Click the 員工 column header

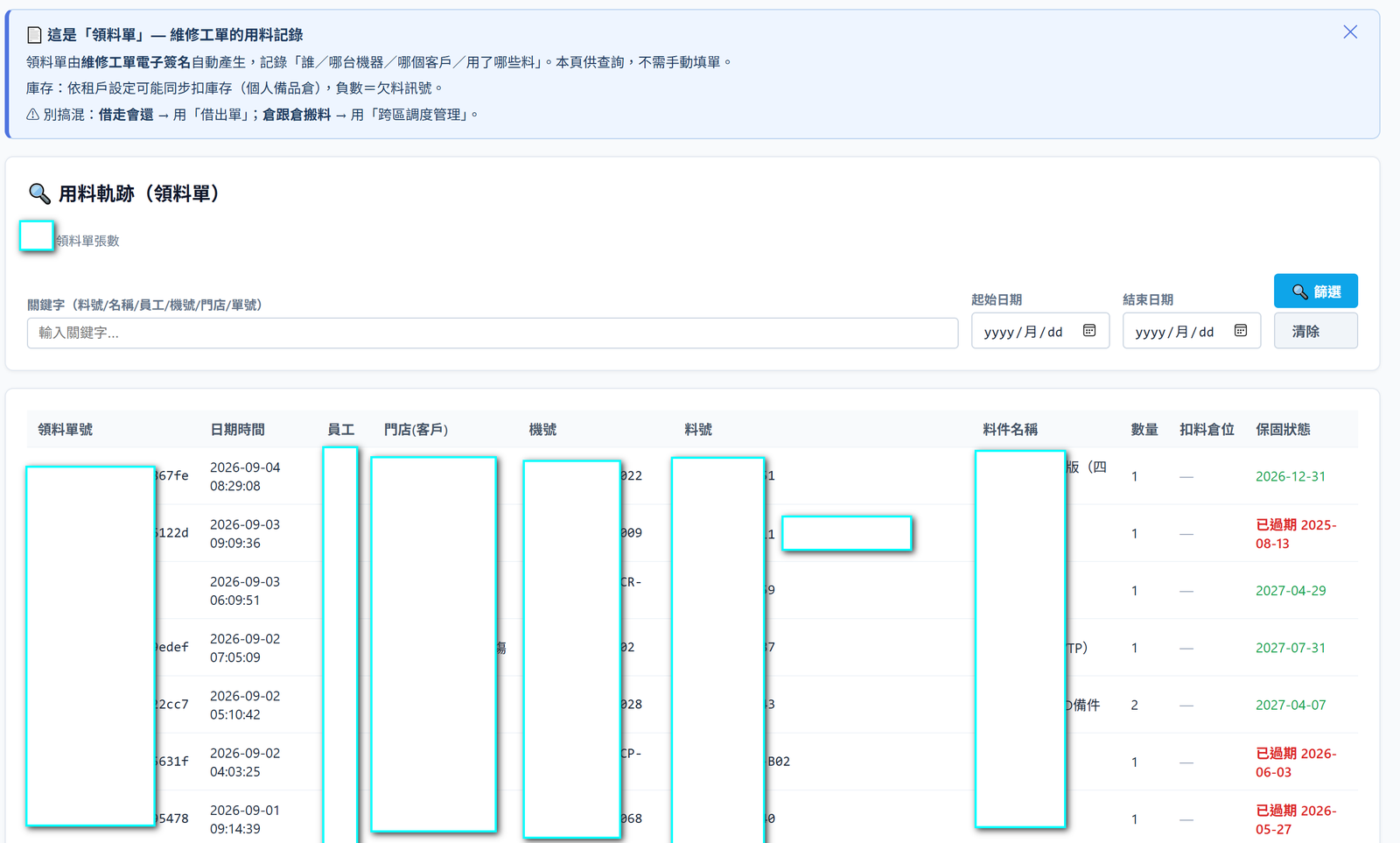(x=340, y=430)
